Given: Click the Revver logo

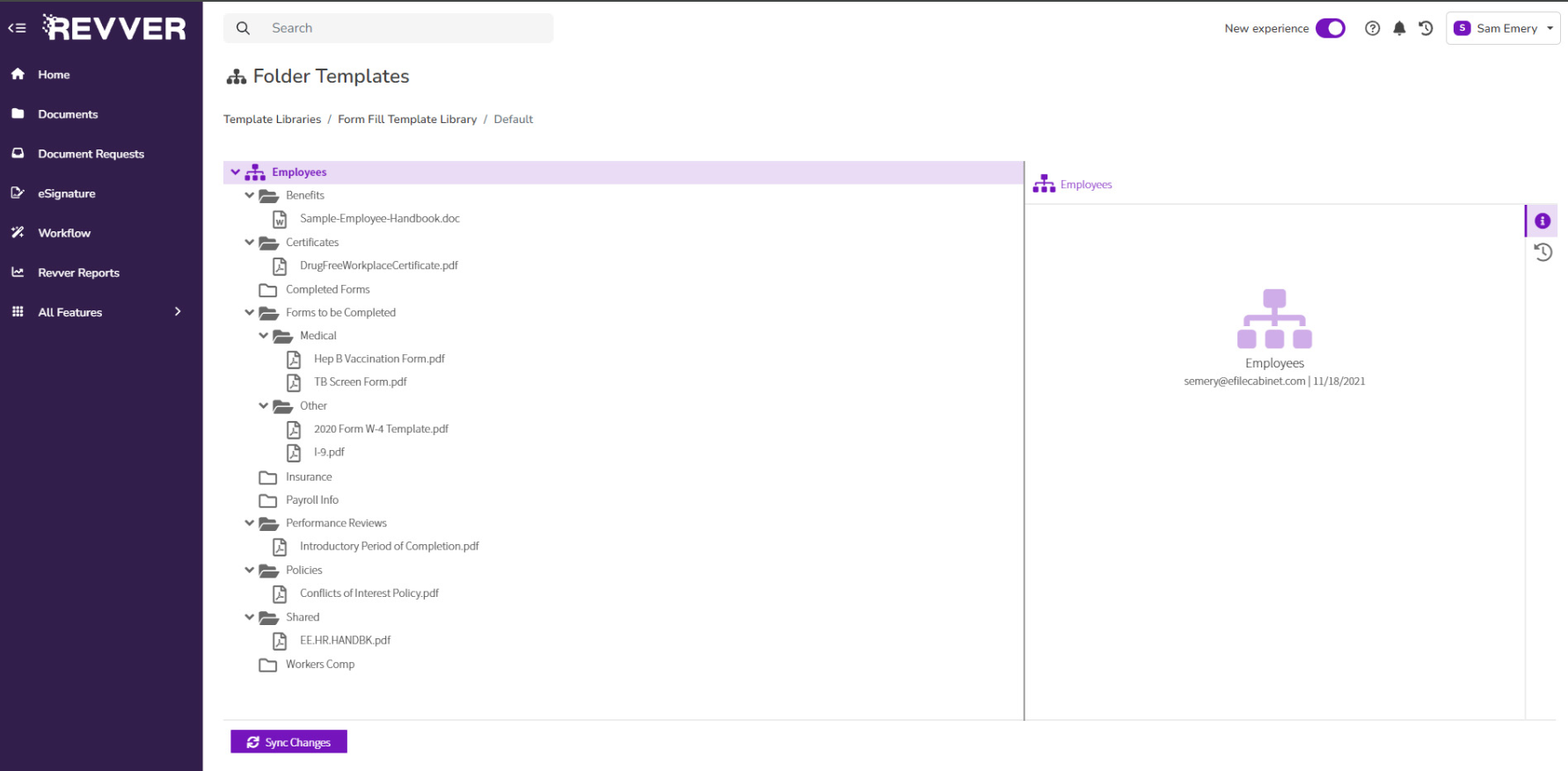Looking at the screenshot, I should [x=114, y=28].
